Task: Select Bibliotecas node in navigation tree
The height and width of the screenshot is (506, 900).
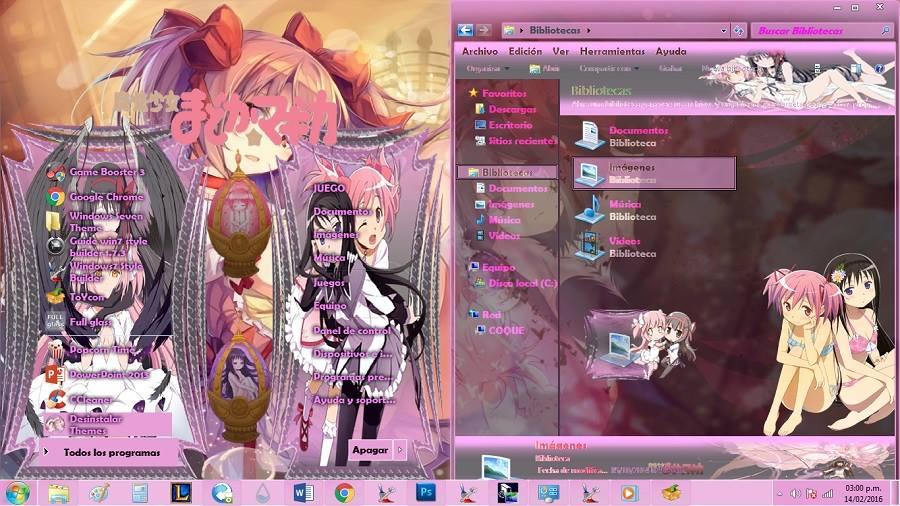Action: coord(507,172)
